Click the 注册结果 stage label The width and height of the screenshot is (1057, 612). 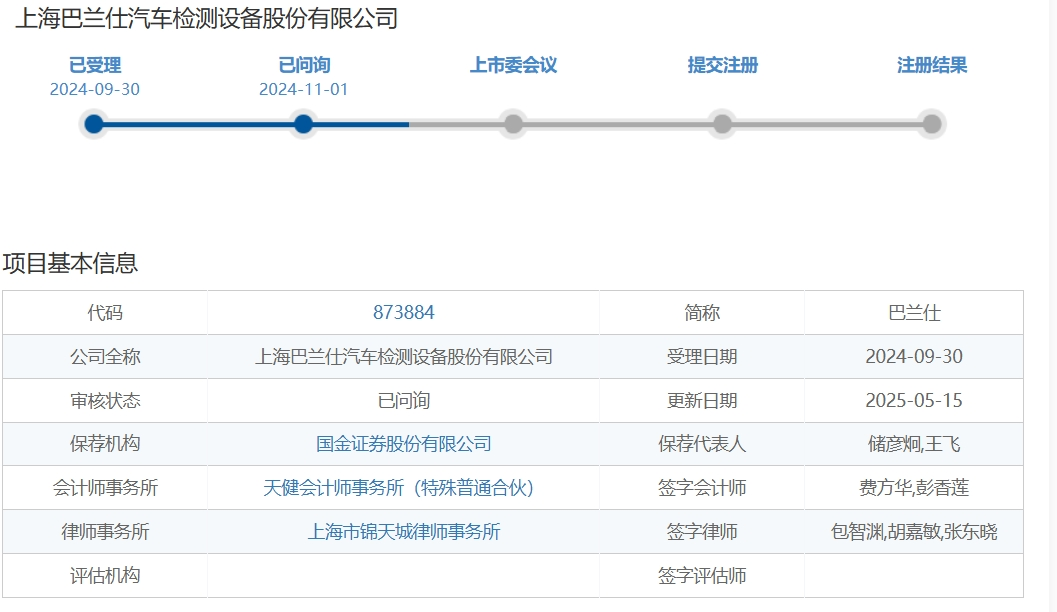(x=932, y=65)
